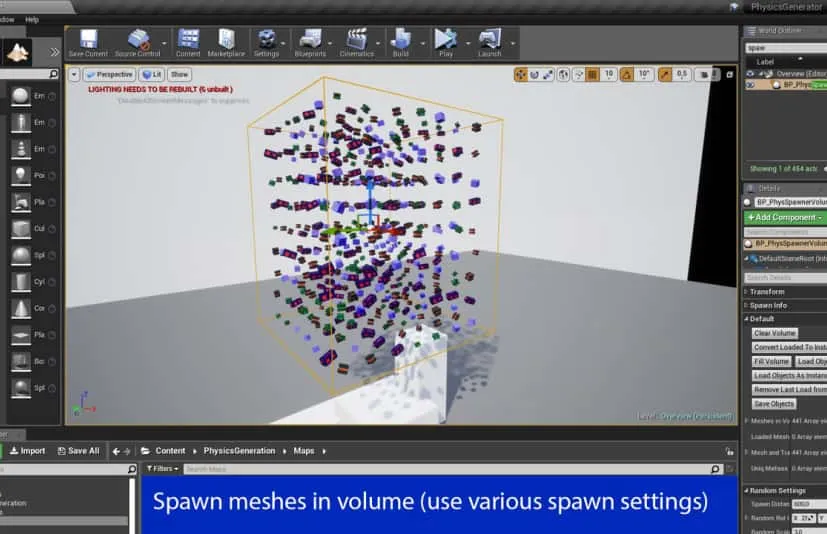Toggle scale snapping icon in viewport
827x534 pixels.
click(x=665, y=74)
